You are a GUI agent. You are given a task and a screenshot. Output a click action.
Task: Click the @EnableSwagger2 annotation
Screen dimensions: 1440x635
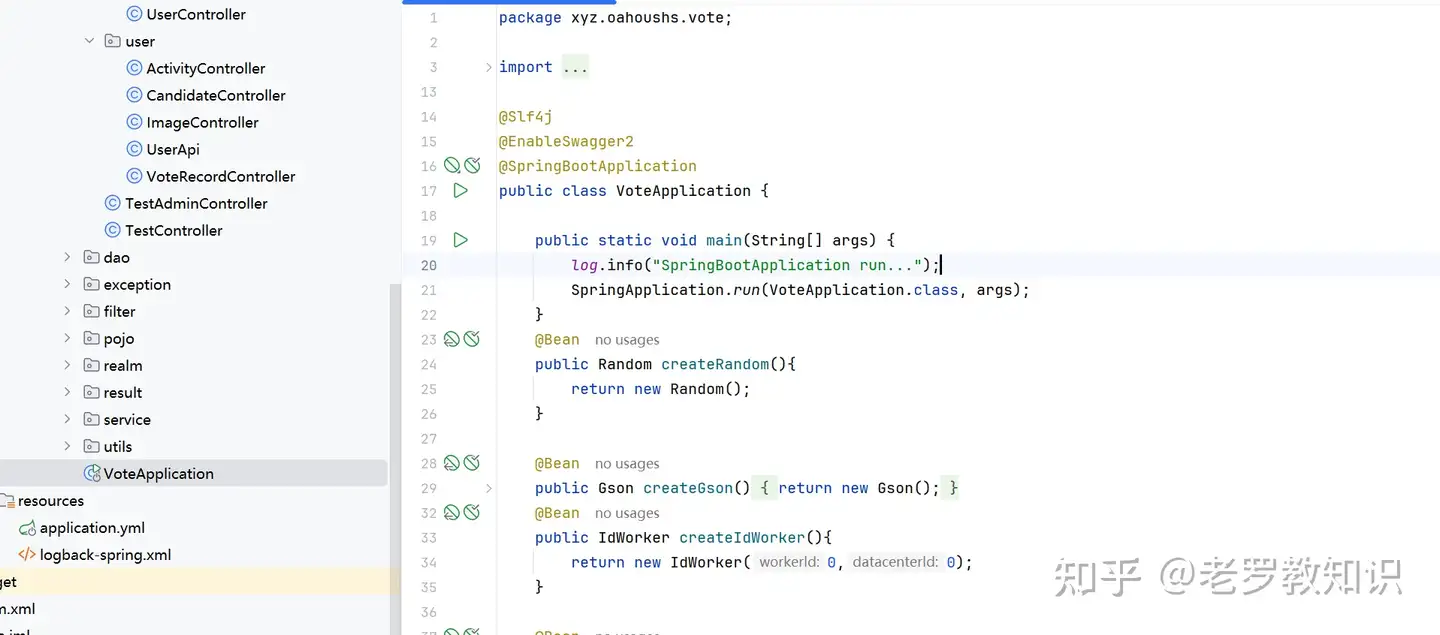pyautogui.click(x=566, y=141)
